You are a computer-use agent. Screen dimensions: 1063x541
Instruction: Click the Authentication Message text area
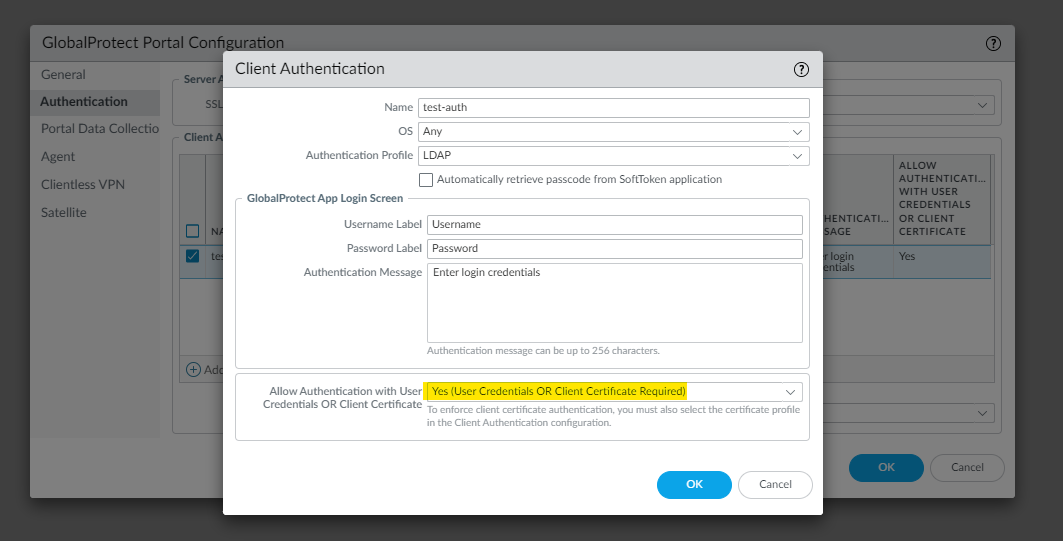pos(614,303)
